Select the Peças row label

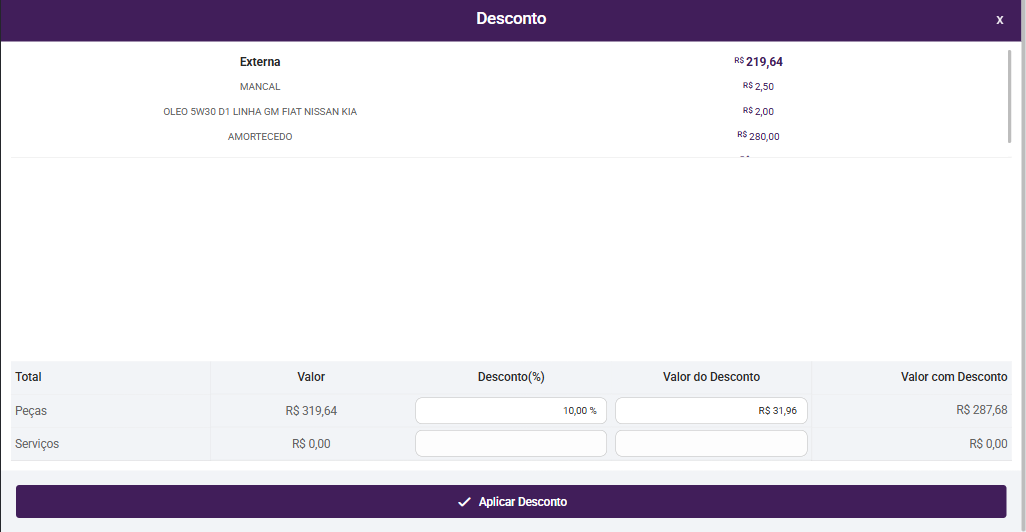coord(31,411)
